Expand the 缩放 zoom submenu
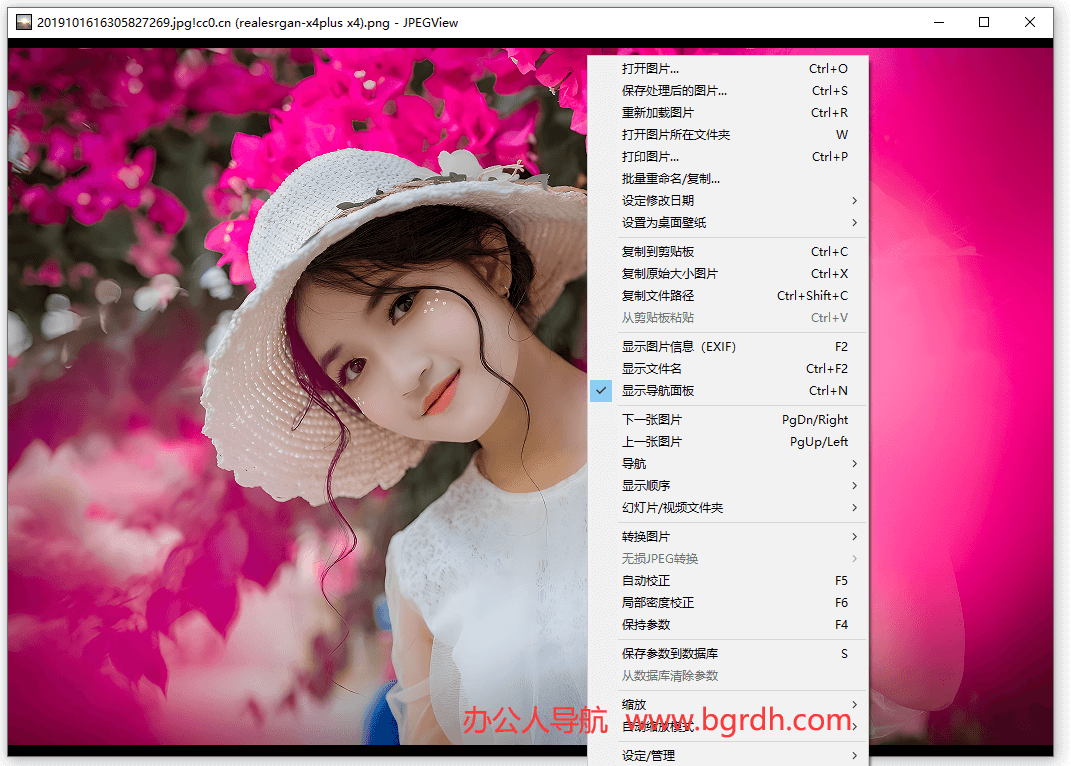 click(634, 705)
